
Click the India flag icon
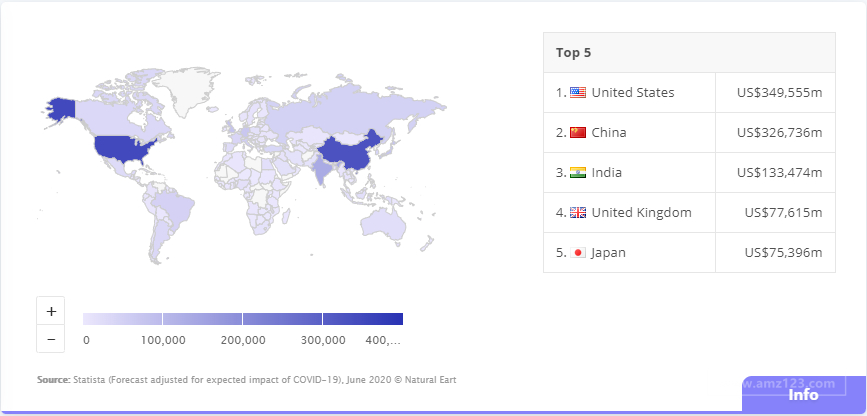[x=578, y=173]
